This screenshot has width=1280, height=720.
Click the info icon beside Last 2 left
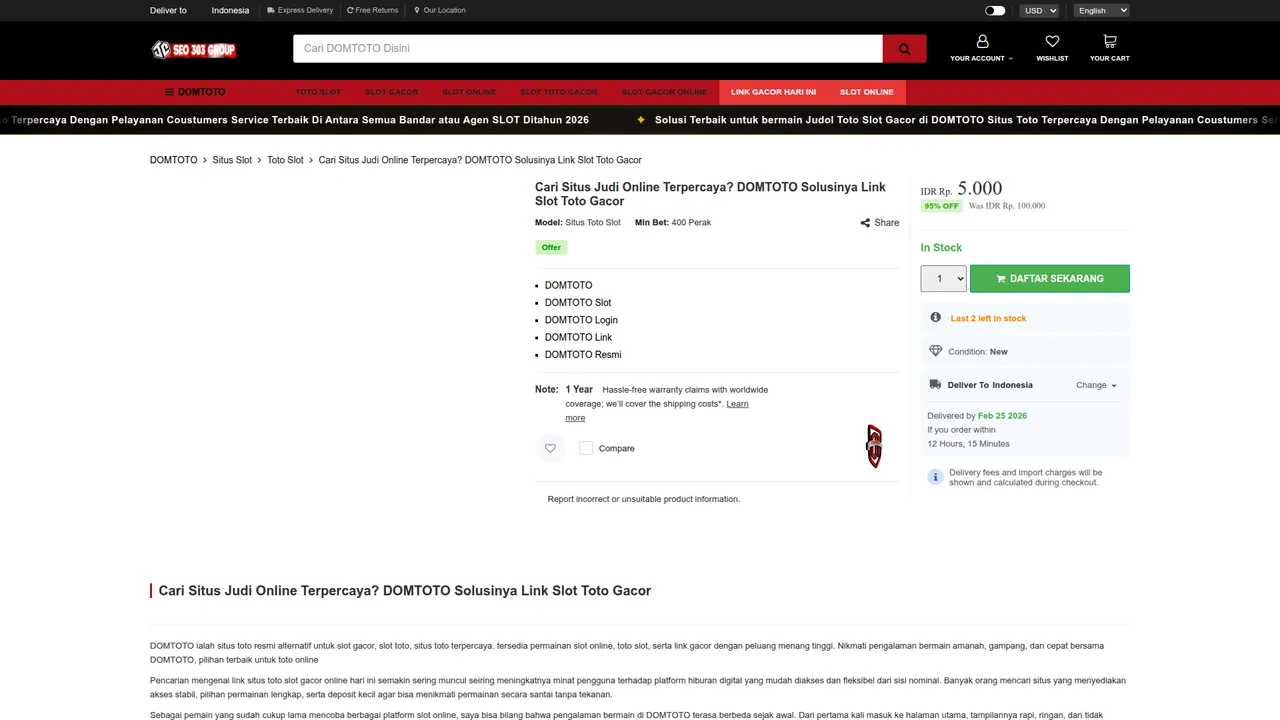(x=935, y=318)
